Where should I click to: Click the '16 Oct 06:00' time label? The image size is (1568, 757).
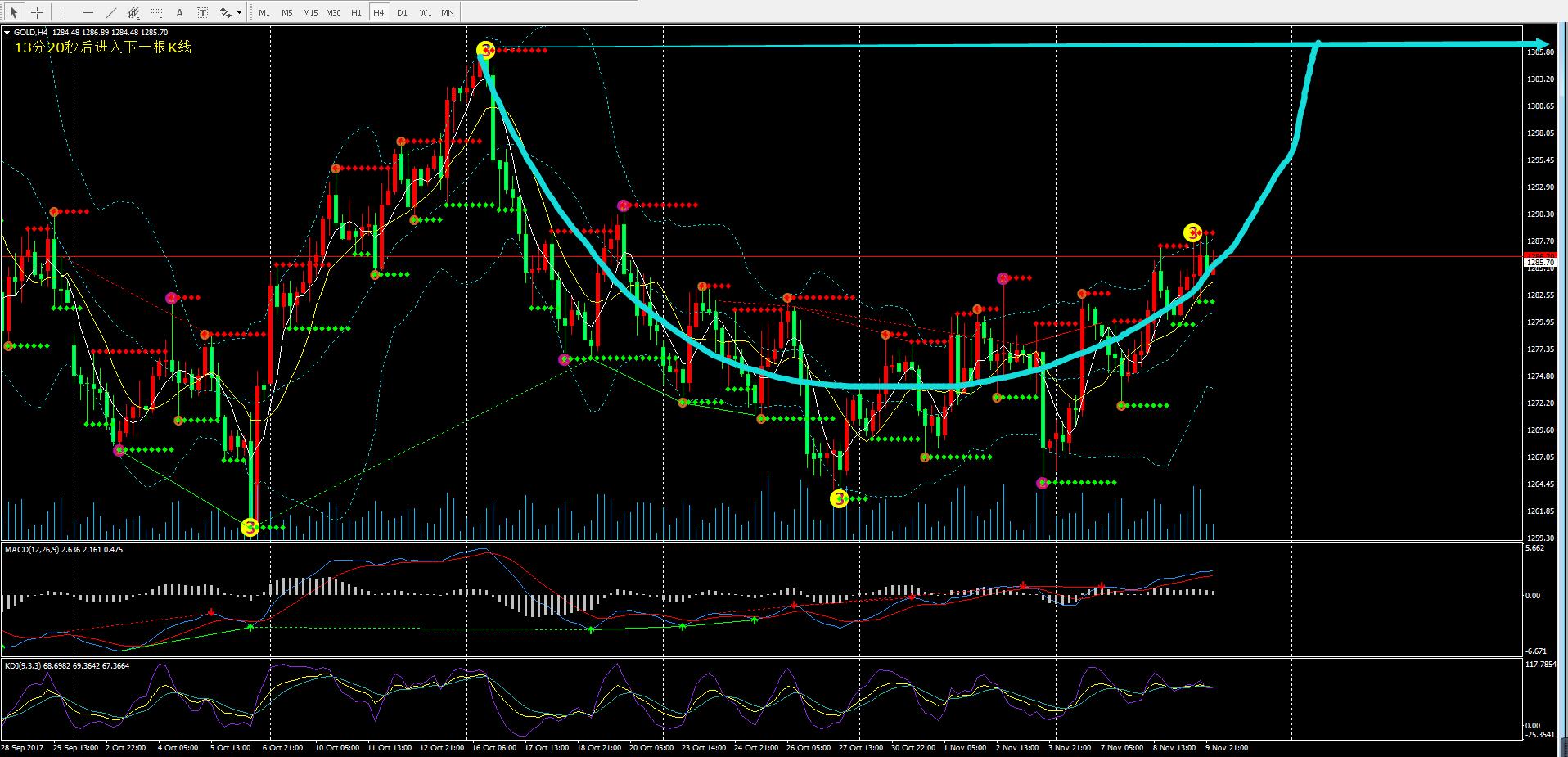(x=494, y=747)
